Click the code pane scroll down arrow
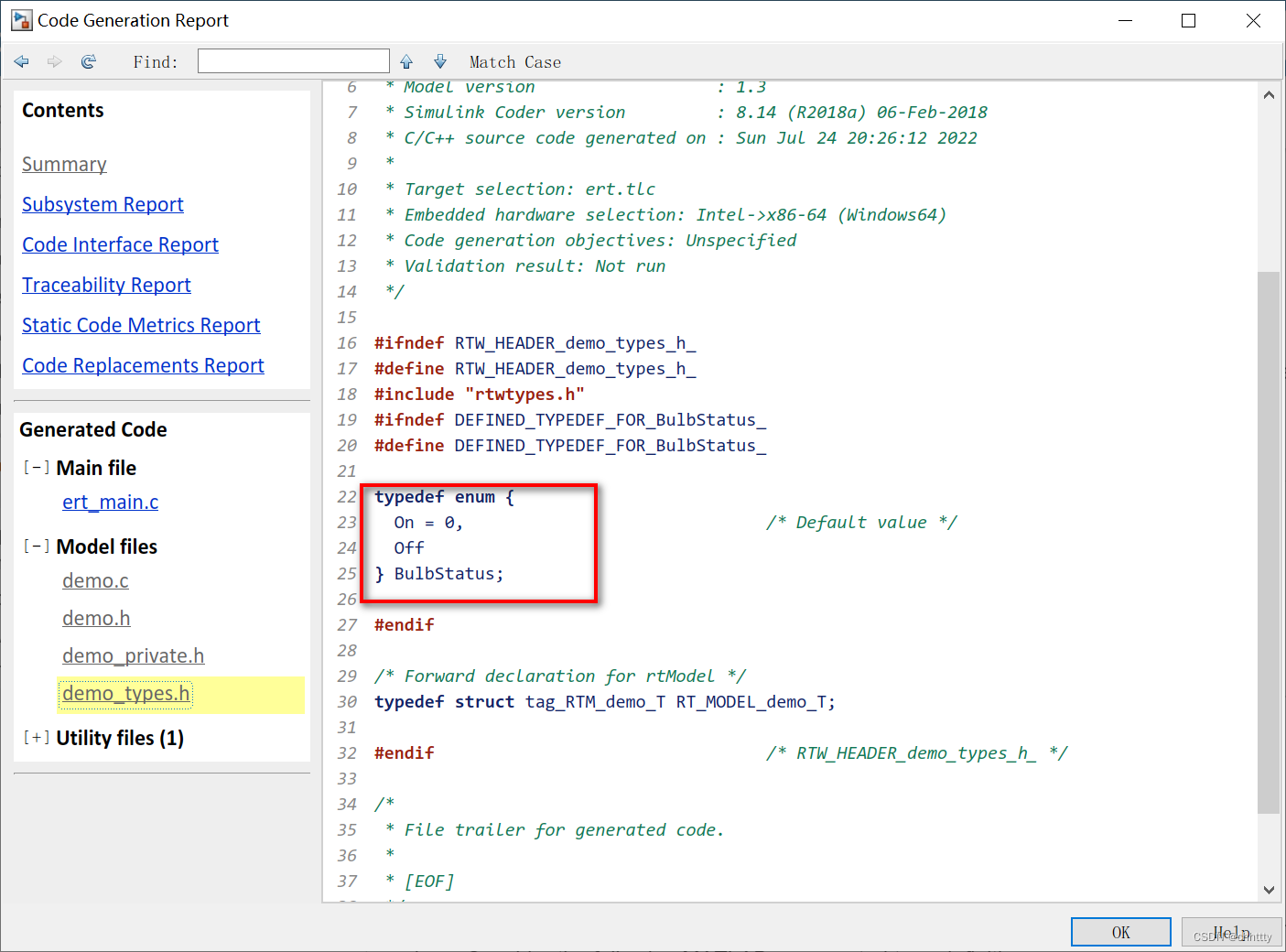Image resolution: width=1286 pixels, height=952 pixels. (1269, 890)
